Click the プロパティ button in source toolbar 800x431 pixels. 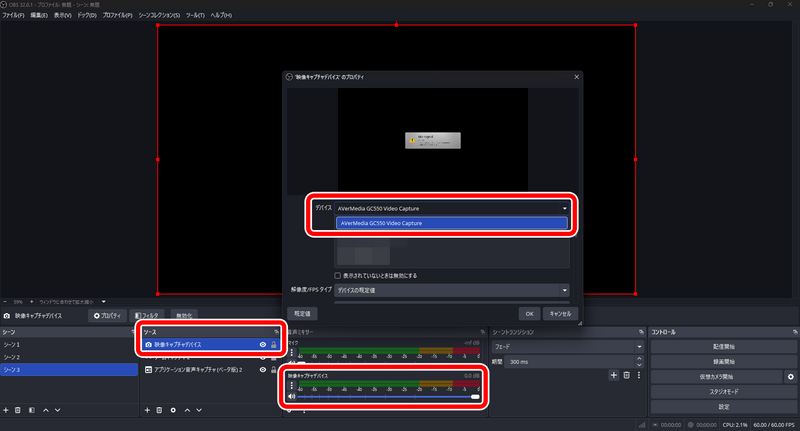(x=107, y=316)
